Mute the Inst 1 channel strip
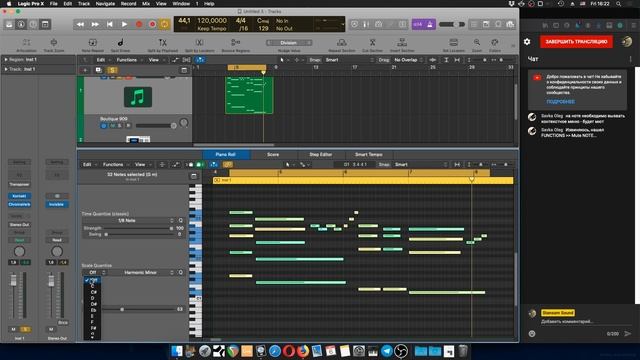This screenshot has height=360, width=640. [13, 329]
